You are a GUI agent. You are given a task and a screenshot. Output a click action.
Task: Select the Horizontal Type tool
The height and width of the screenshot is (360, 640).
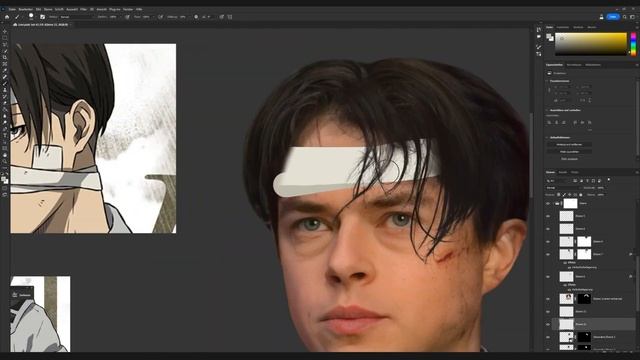(4, 136)
